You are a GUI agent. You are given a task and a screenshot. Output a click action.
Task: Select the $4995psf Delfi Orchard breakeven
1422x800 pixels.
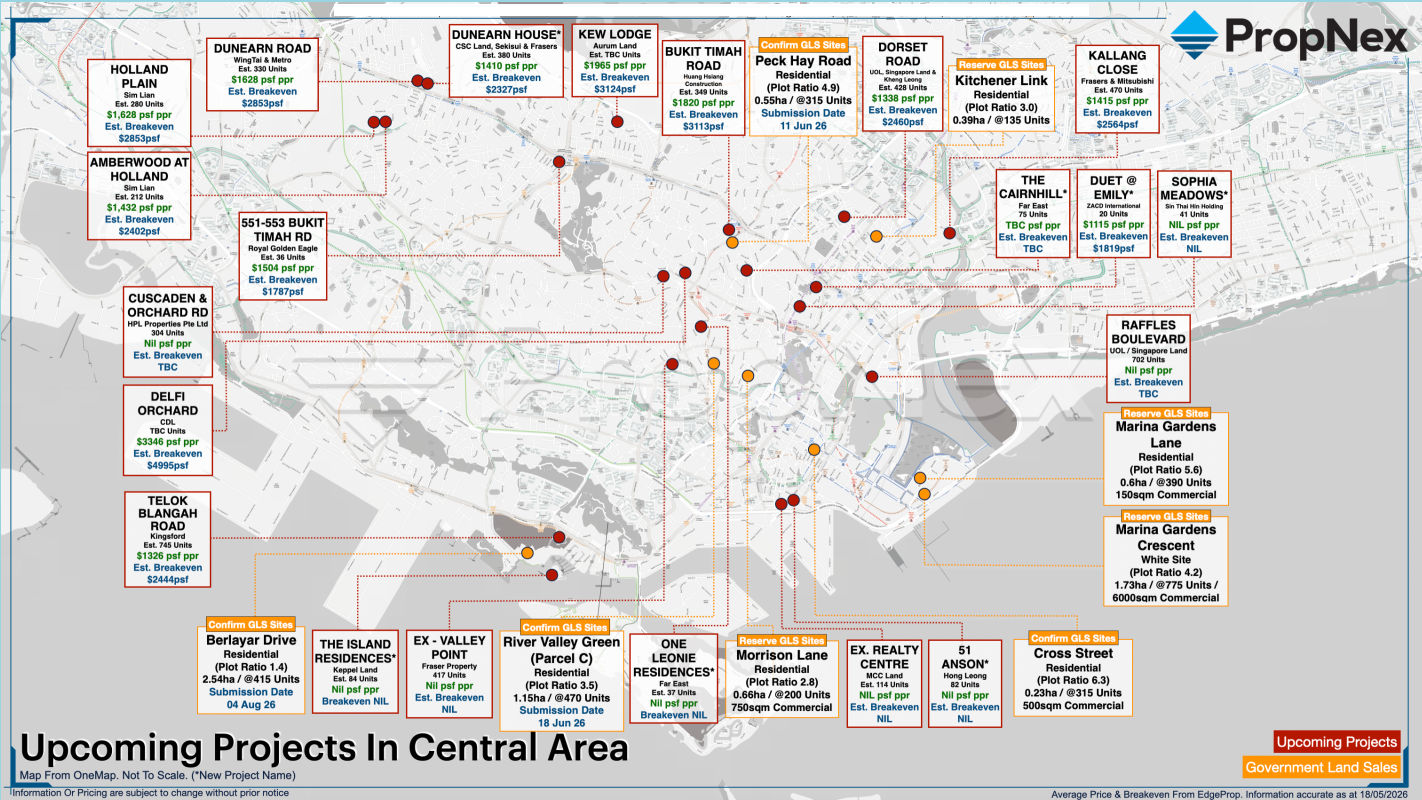tap(168, 466)
